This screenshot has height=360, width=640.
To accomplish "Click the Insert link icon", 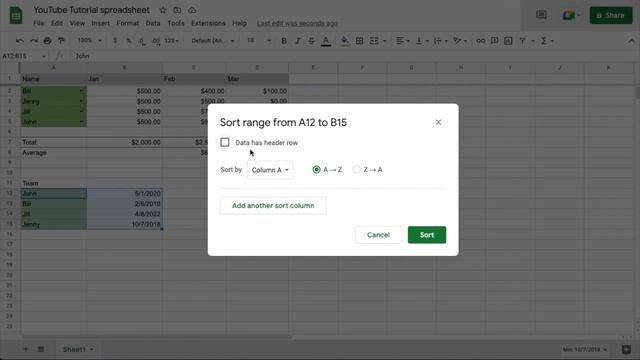I will tap(481, 41).
